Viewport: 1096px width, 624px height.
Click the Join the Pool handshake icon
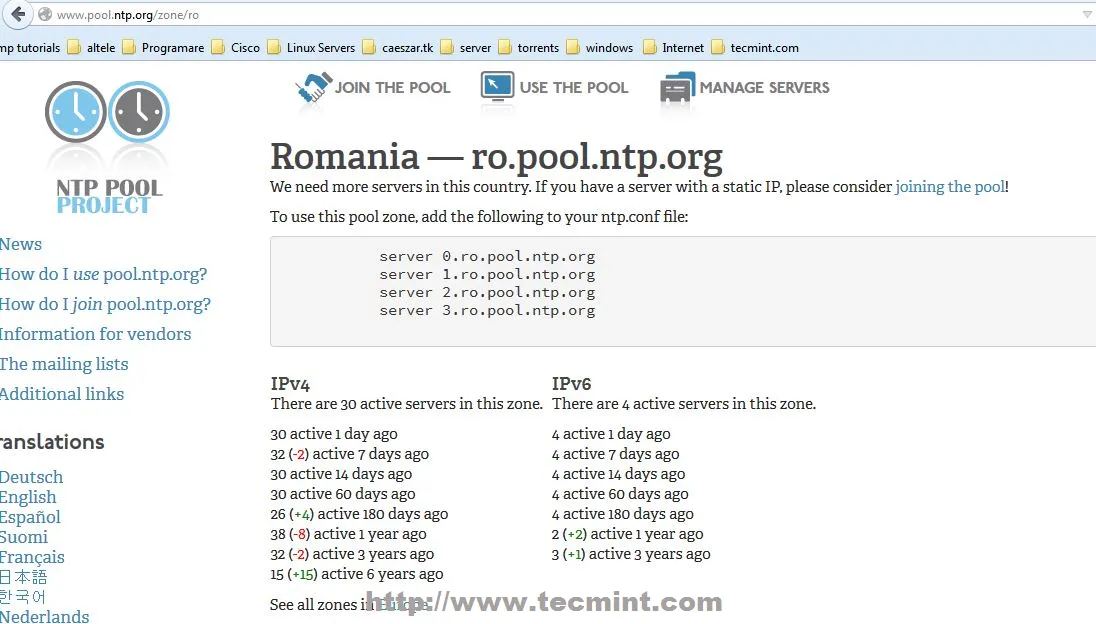313,88
